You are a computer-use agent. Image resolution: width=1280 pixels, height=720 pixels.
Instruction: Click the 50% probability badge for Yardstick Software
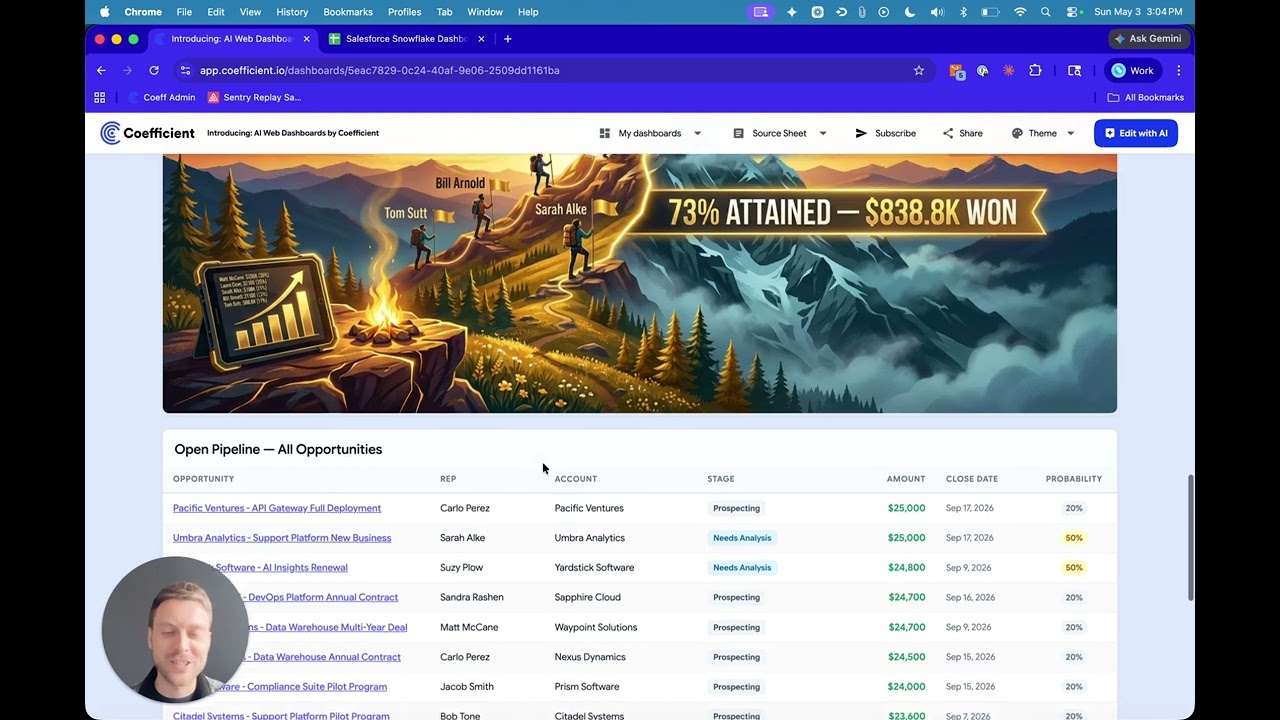(x=1074, y=568)
